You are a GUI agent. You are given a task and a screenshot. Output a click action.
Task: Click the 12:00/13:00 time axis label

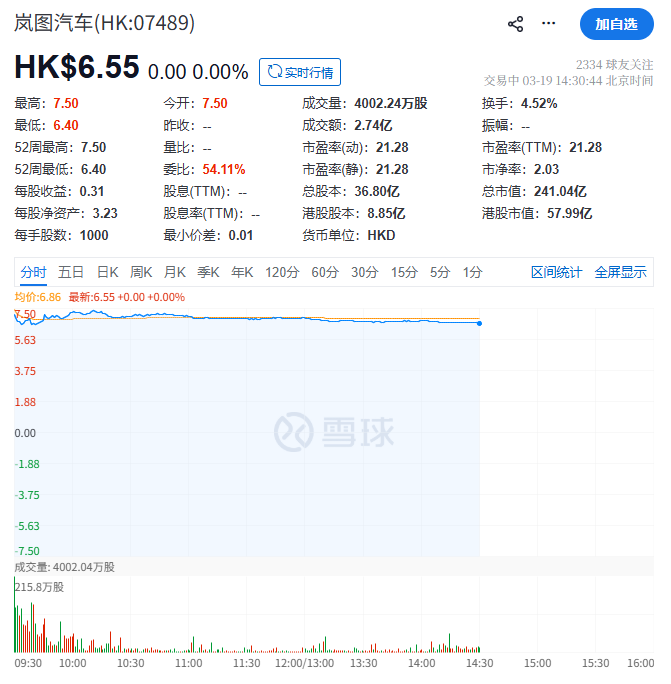305,663
